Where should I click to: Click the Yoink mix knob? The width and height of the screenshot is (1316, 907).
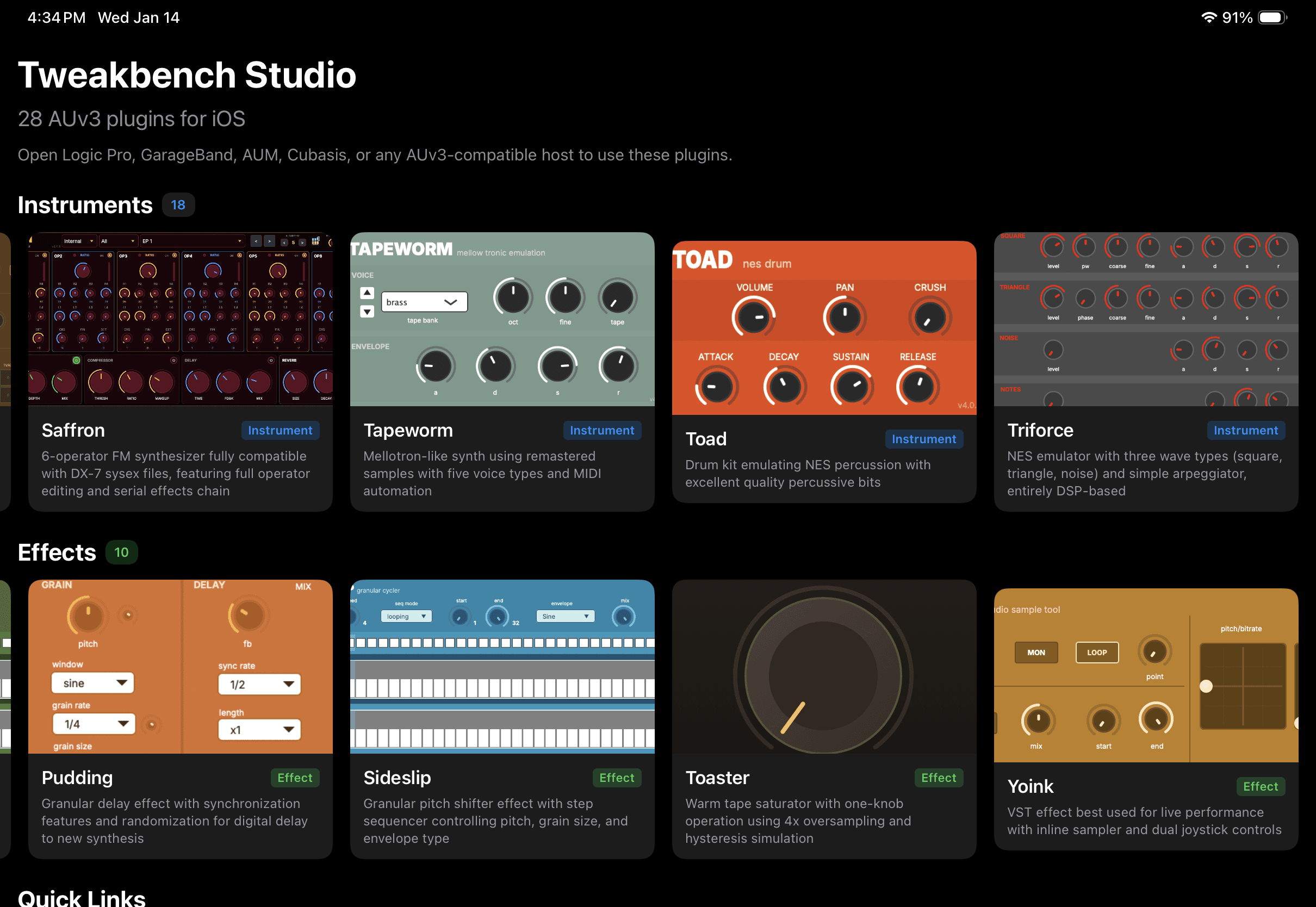[1038, 720]
